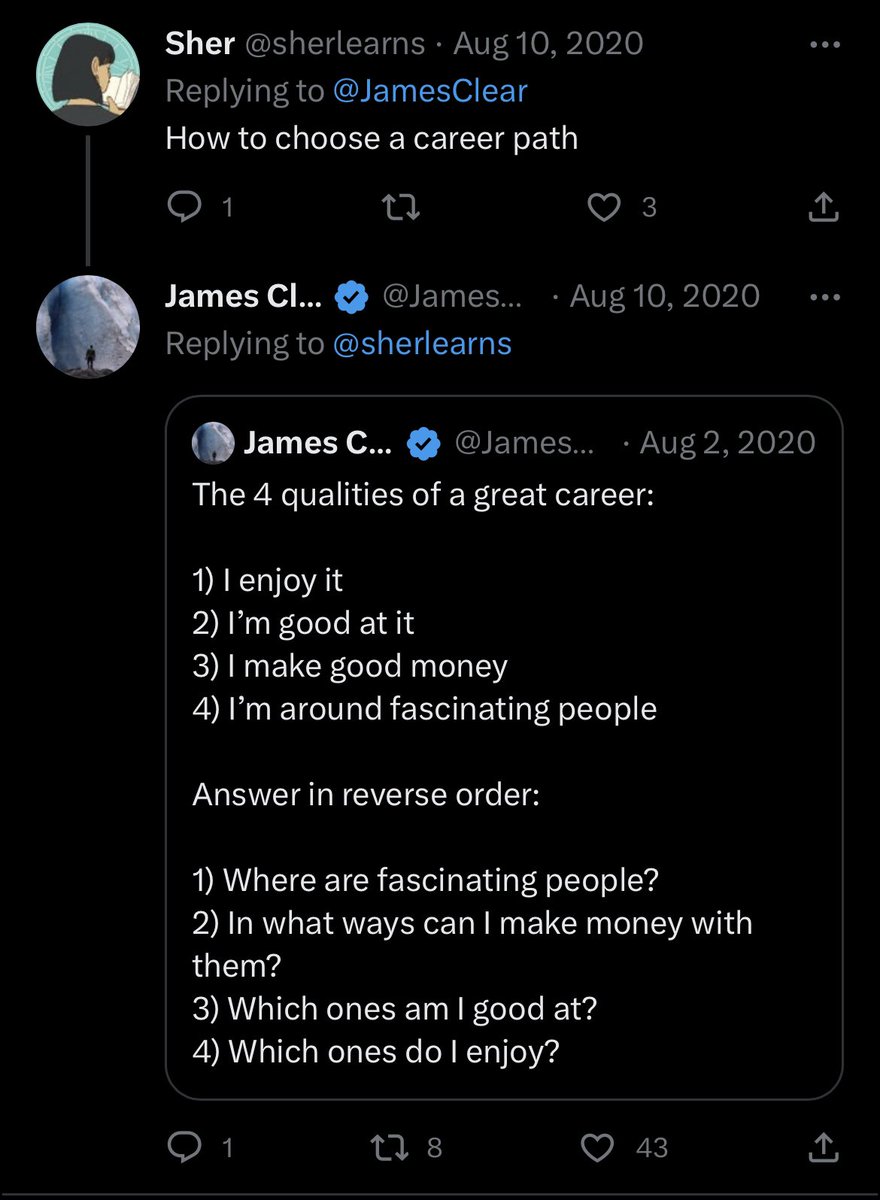The width and height of the screenshot is (880, 1200).
Task: Share James Clear's reply tweet
Action: [x=821, y=1147]
